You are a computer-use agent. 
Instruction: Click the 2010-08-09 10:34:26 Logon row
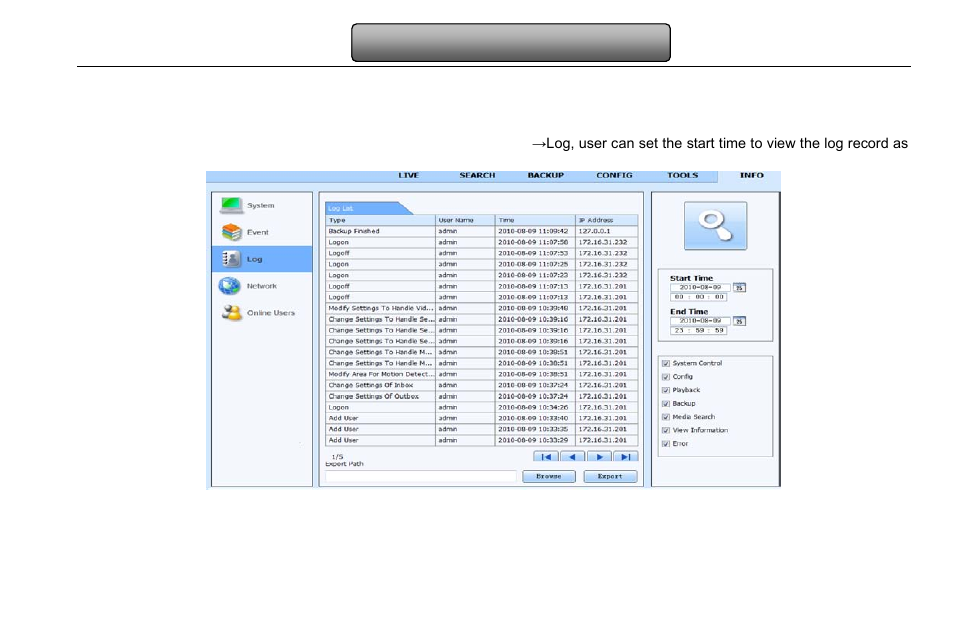(482, 407)
